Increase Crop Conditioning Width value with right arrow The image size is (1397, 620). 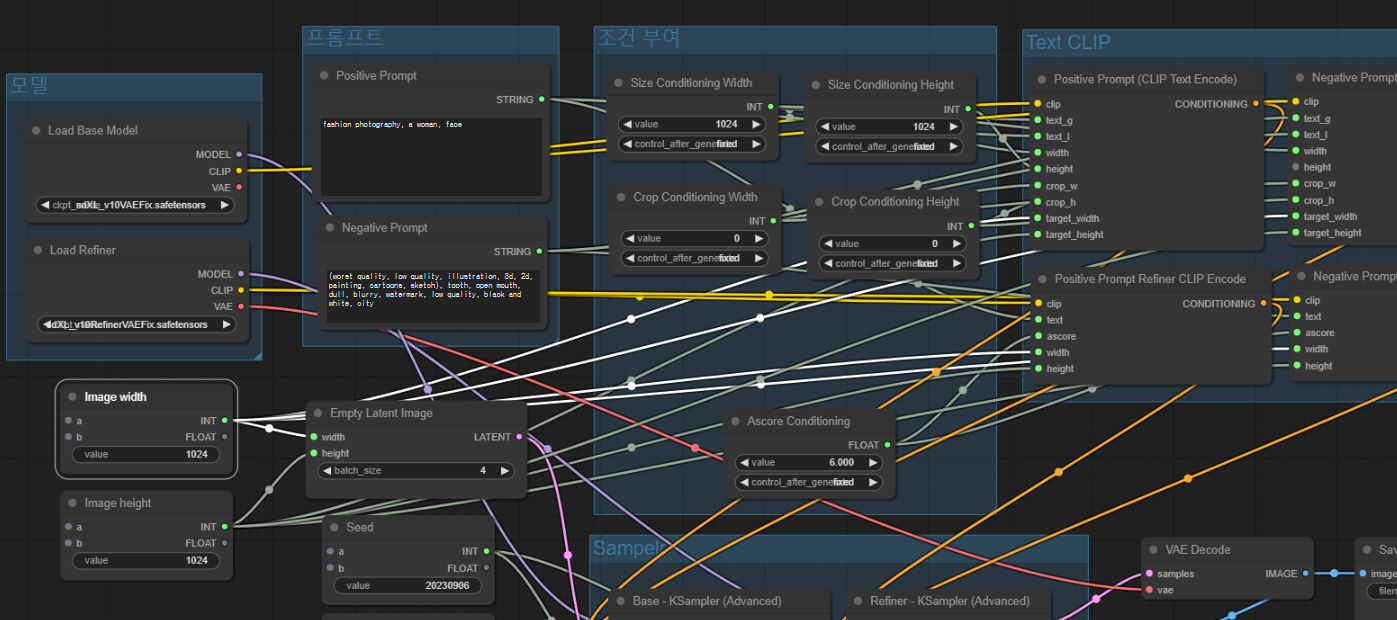coord(759,239)
